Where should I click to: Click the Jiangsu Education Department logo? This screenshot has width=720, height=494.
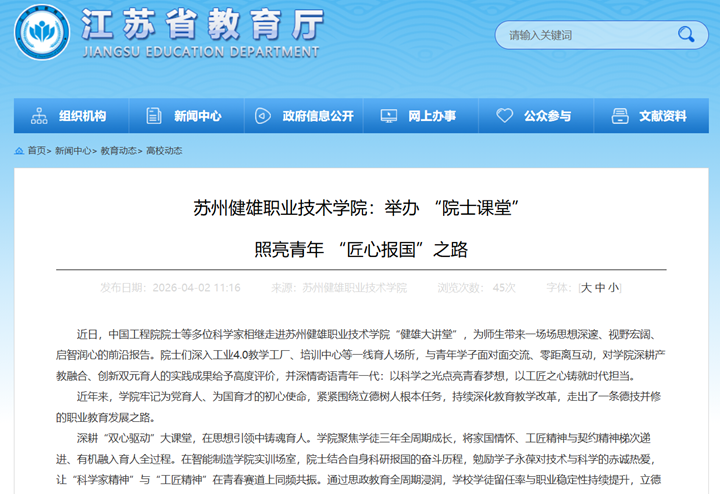pos(41,33)
